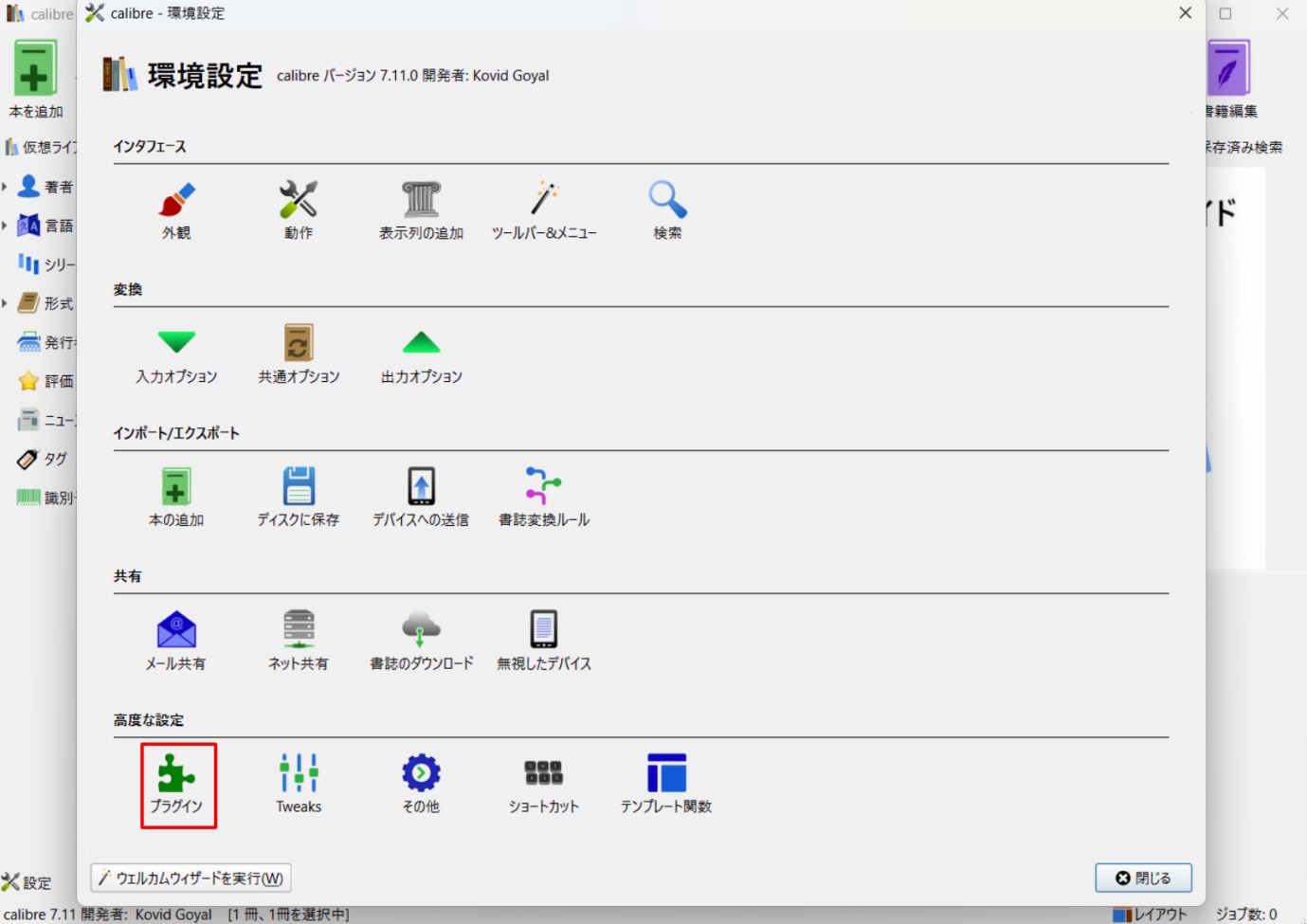The width and height of the screenshot is (1307, 924).
Task: Open ツールバー&メニュー settings
Action: pos(544,210)
